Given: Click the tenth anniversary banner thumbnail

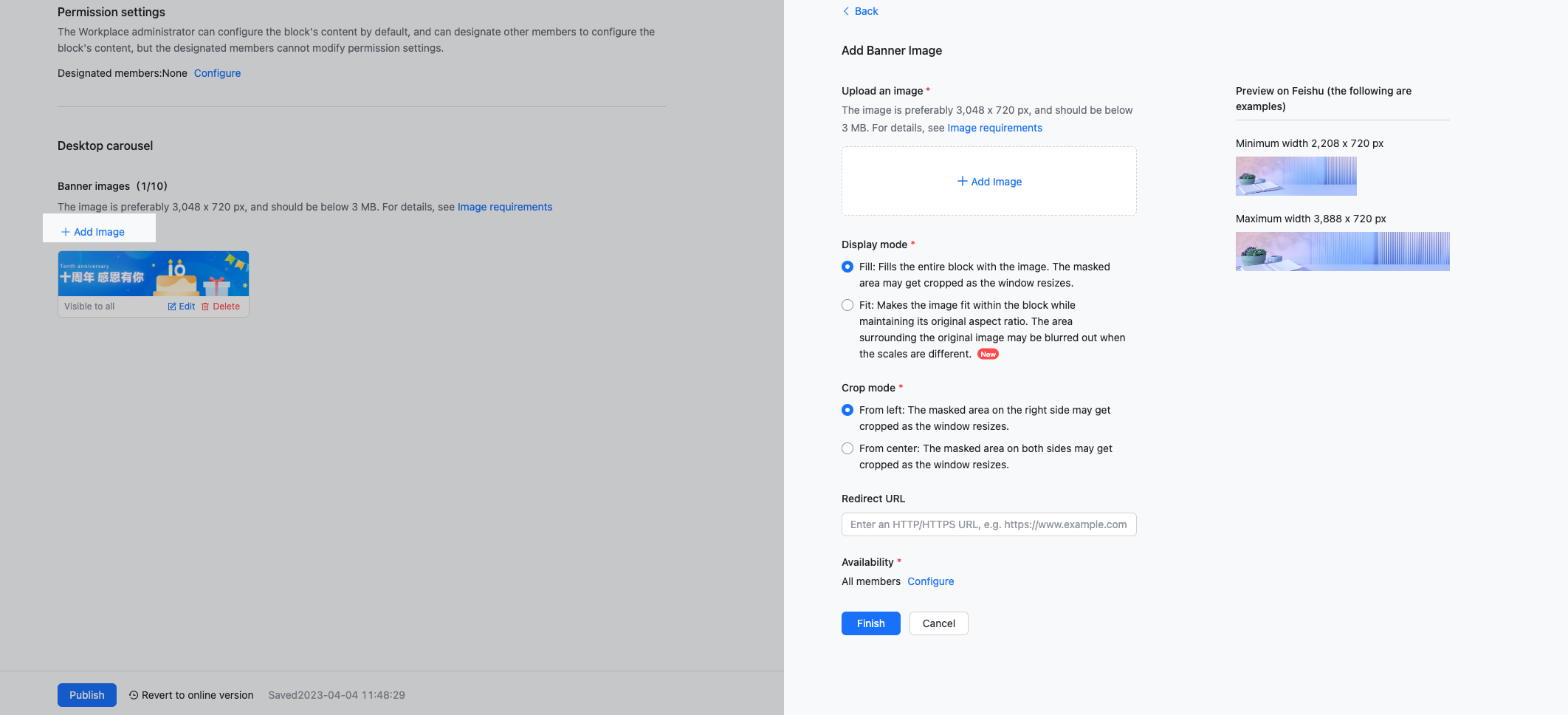Looking at the screenshot, I should 154,274.
